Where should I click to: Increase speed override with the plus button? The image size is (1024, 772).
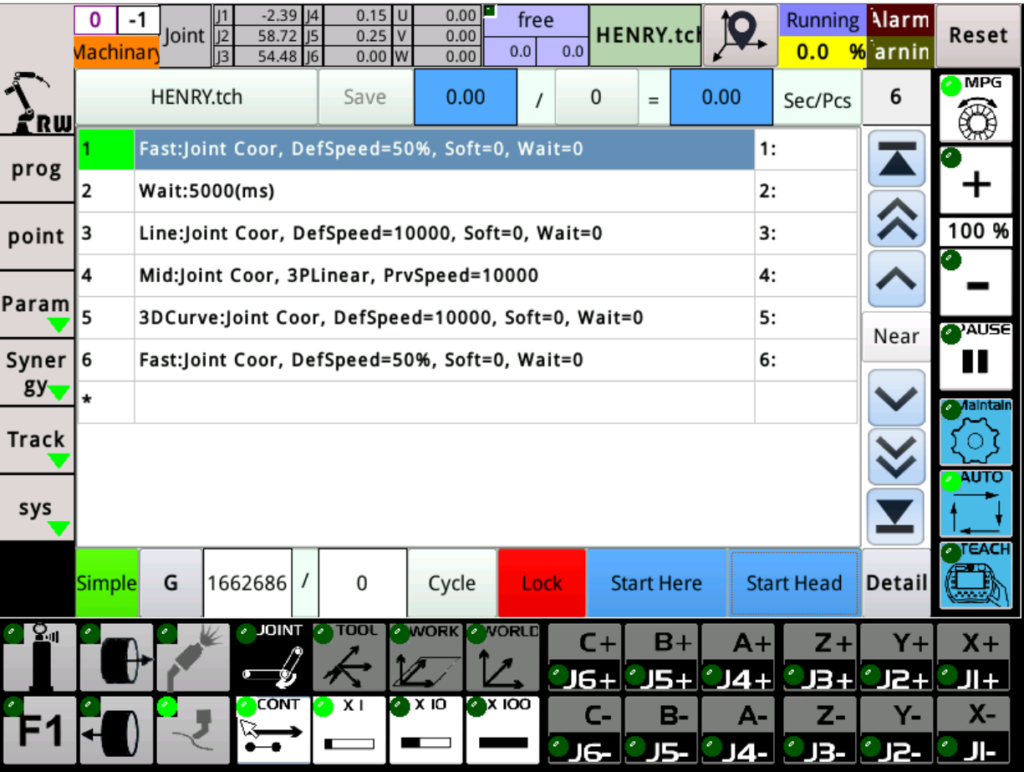point(976,182)
